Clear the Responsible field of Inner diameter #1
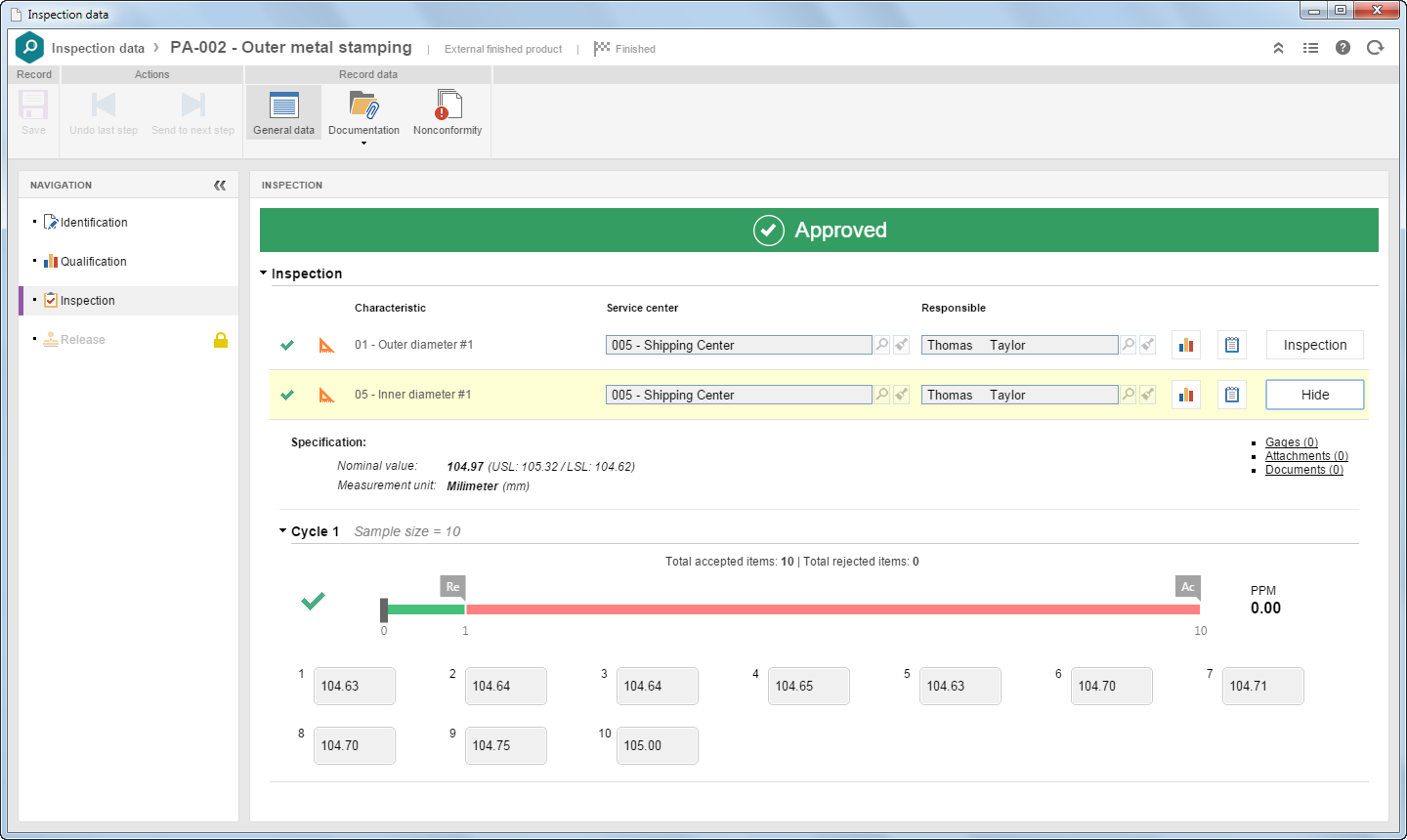Viewport: 1407px width, 840px height. pos(1148,395)
